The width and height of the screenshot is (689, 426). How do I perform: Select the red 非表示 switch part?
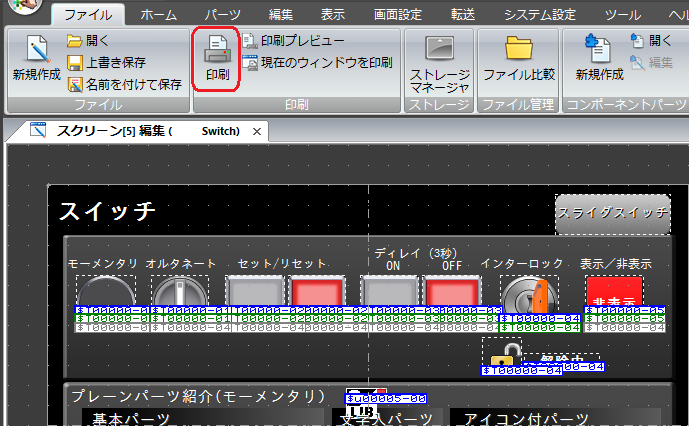click(x=613, y=295)
